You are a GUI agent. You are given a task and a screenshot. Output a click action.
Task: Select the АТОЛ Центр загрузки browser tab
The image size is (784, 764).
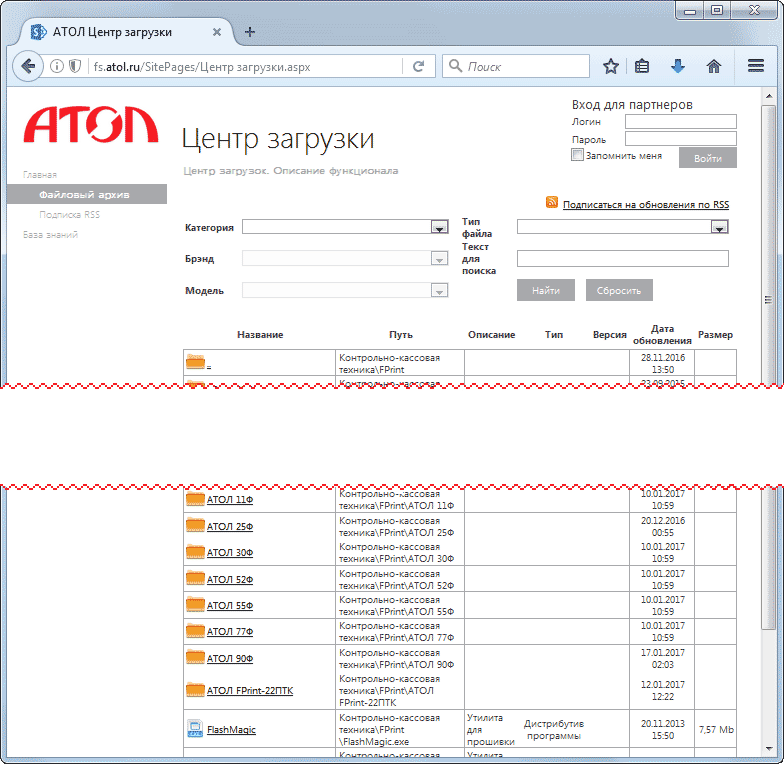click(x=126, y=32)
